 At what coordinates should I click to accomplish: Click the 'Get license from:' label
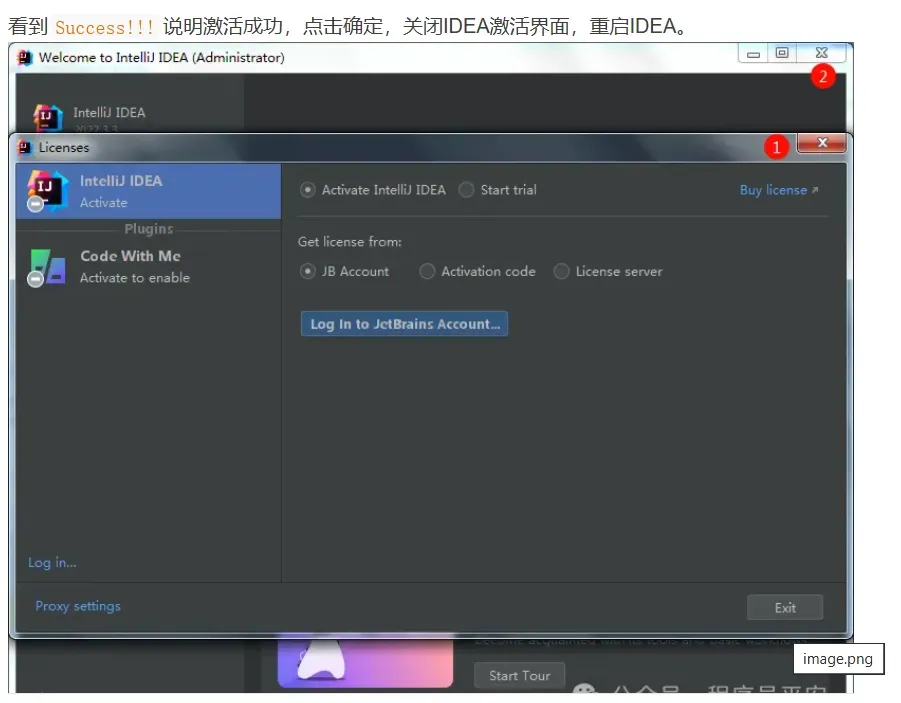click(350, 241)
